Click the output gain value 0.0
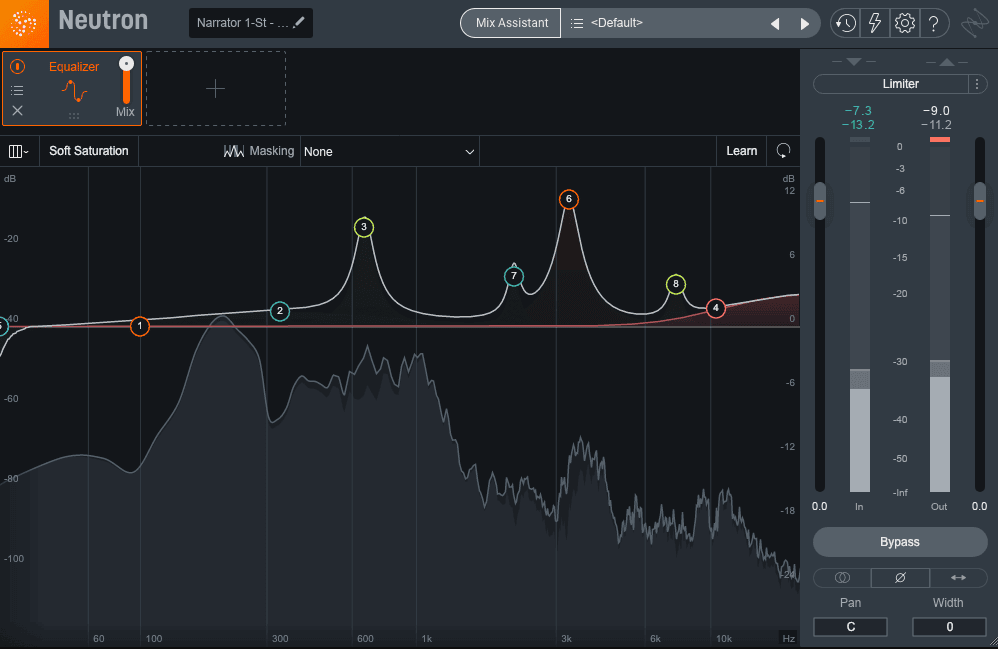The width and height of the screenshot is (998, 649). tap(980, 506)
